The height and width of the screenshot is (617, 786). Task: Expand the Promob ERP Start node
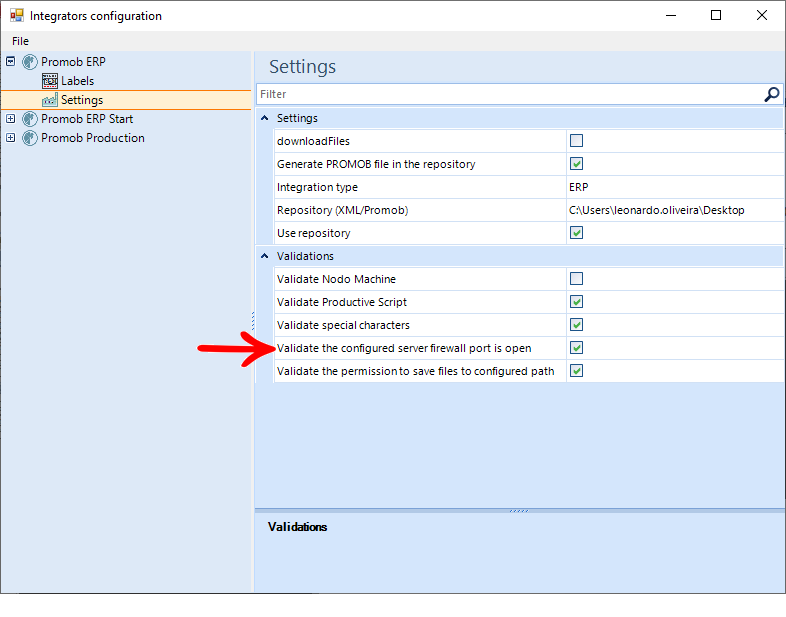pyautogui.click(x=11, y=119)
